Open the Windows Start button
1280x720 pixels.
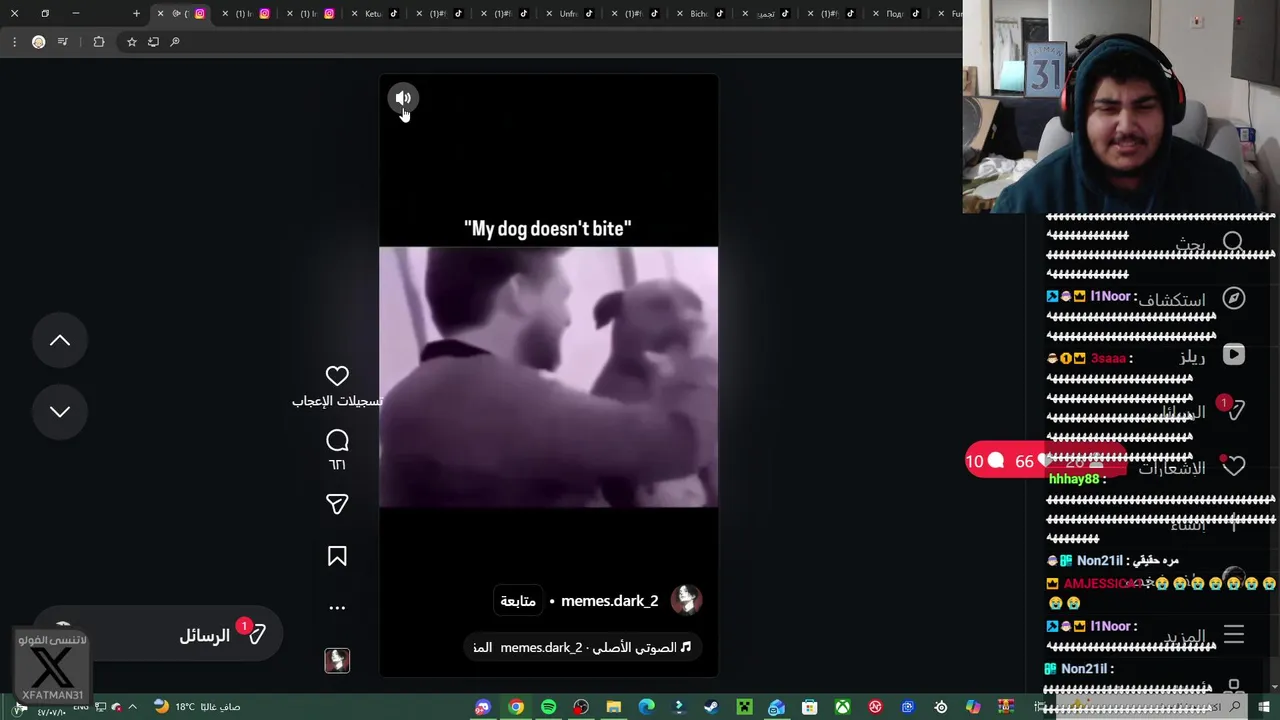click(1264, 707)
